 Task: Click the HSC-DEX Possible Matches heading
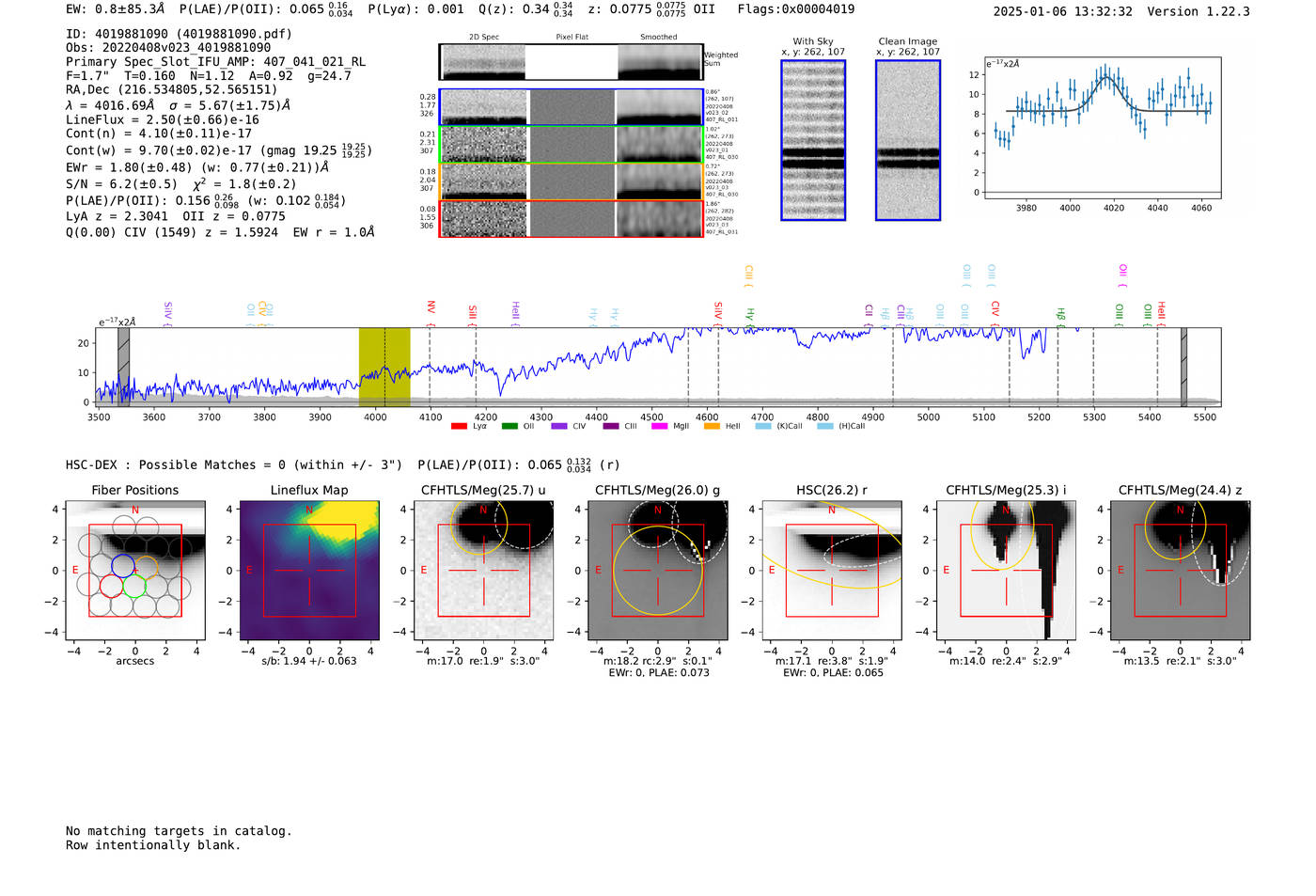click(x=234, y=465)
